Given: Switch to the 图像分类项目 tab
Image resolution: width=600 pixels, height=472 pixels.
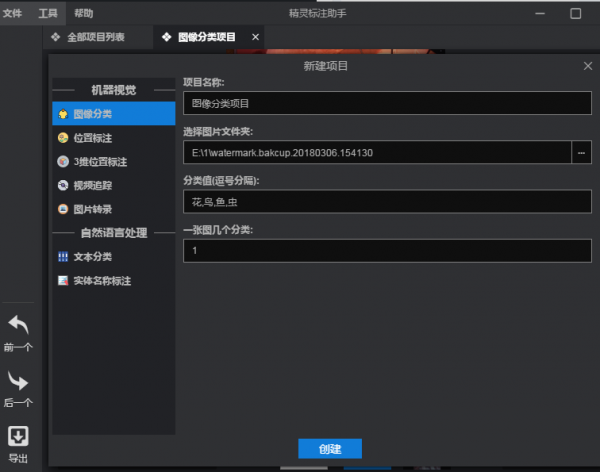Looking at the screenshot, I should 207,37.
